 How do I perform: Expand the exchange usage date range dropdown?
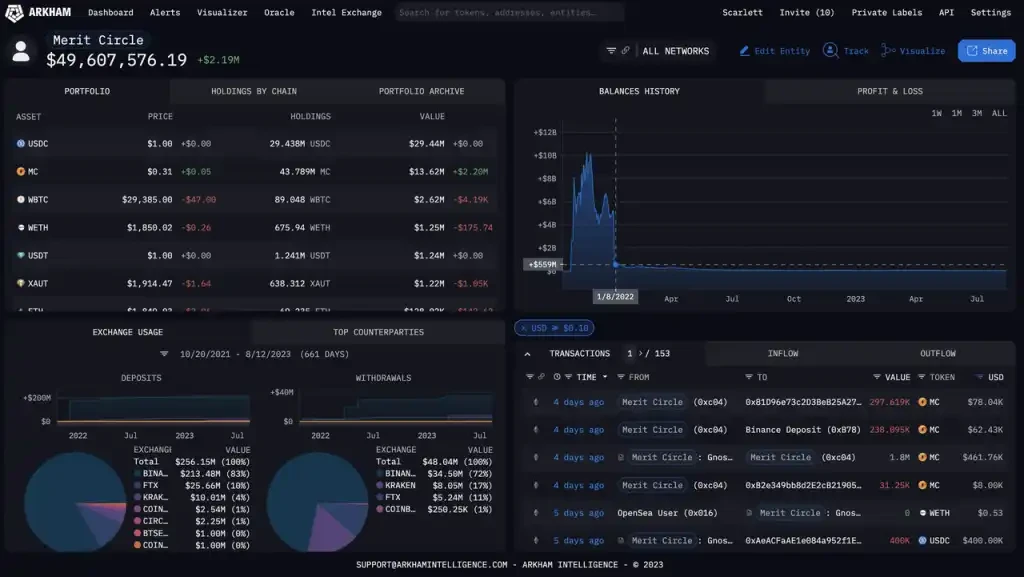click(165, 354)
